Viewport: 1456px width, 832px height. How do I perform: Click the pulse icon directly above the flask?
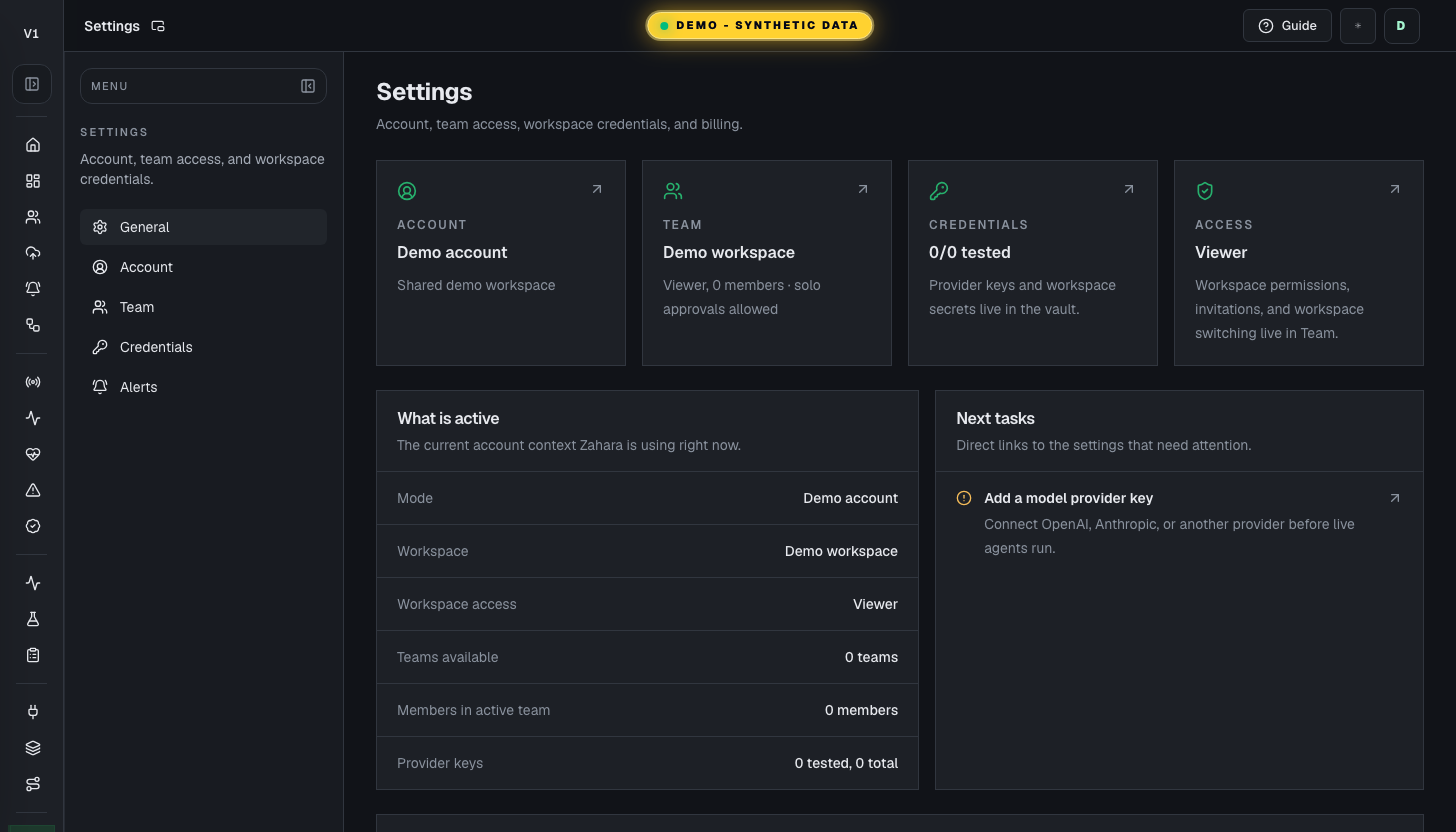[x=33, y=583]
